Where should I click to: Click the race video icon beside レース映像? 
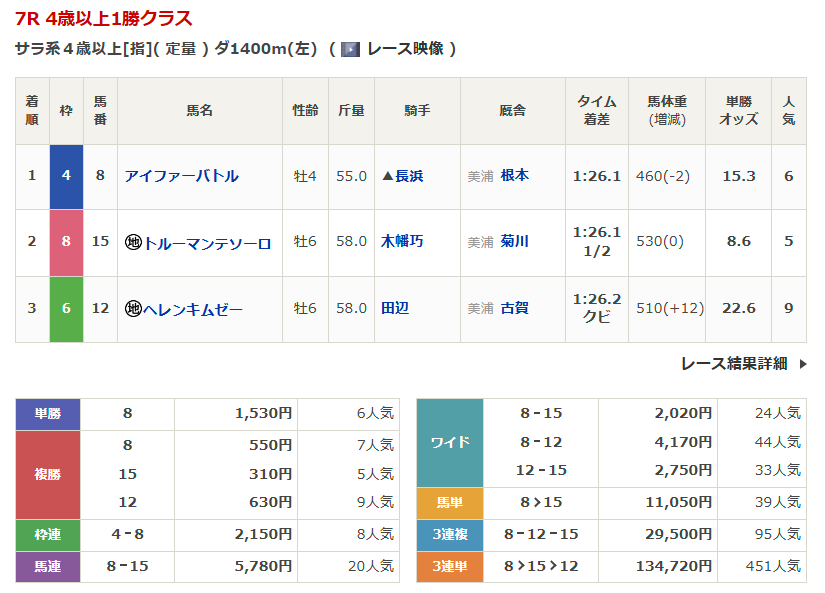click(x=350, y=49)
